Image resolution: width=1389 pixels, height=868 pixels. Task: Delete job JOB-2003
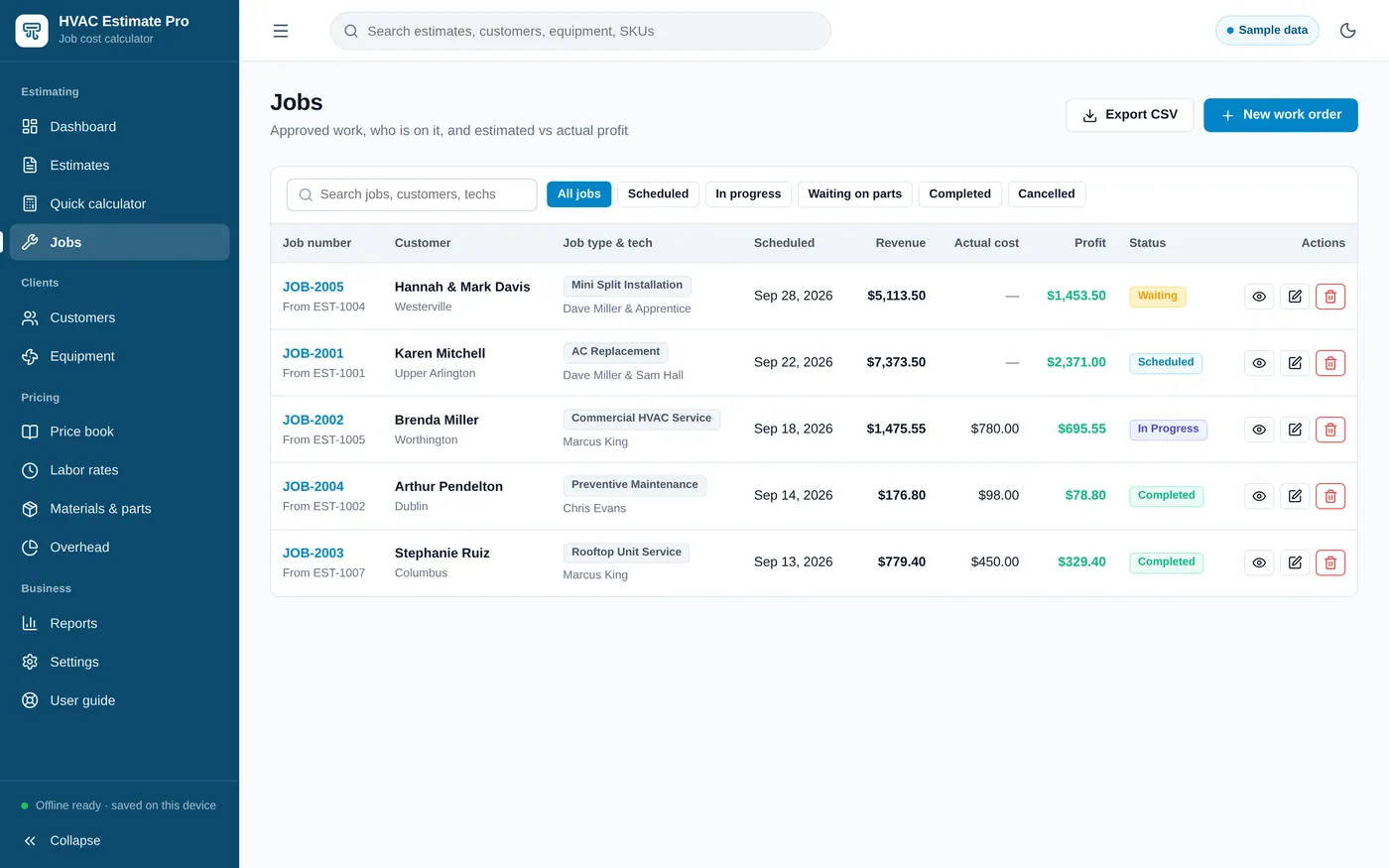1330,562
